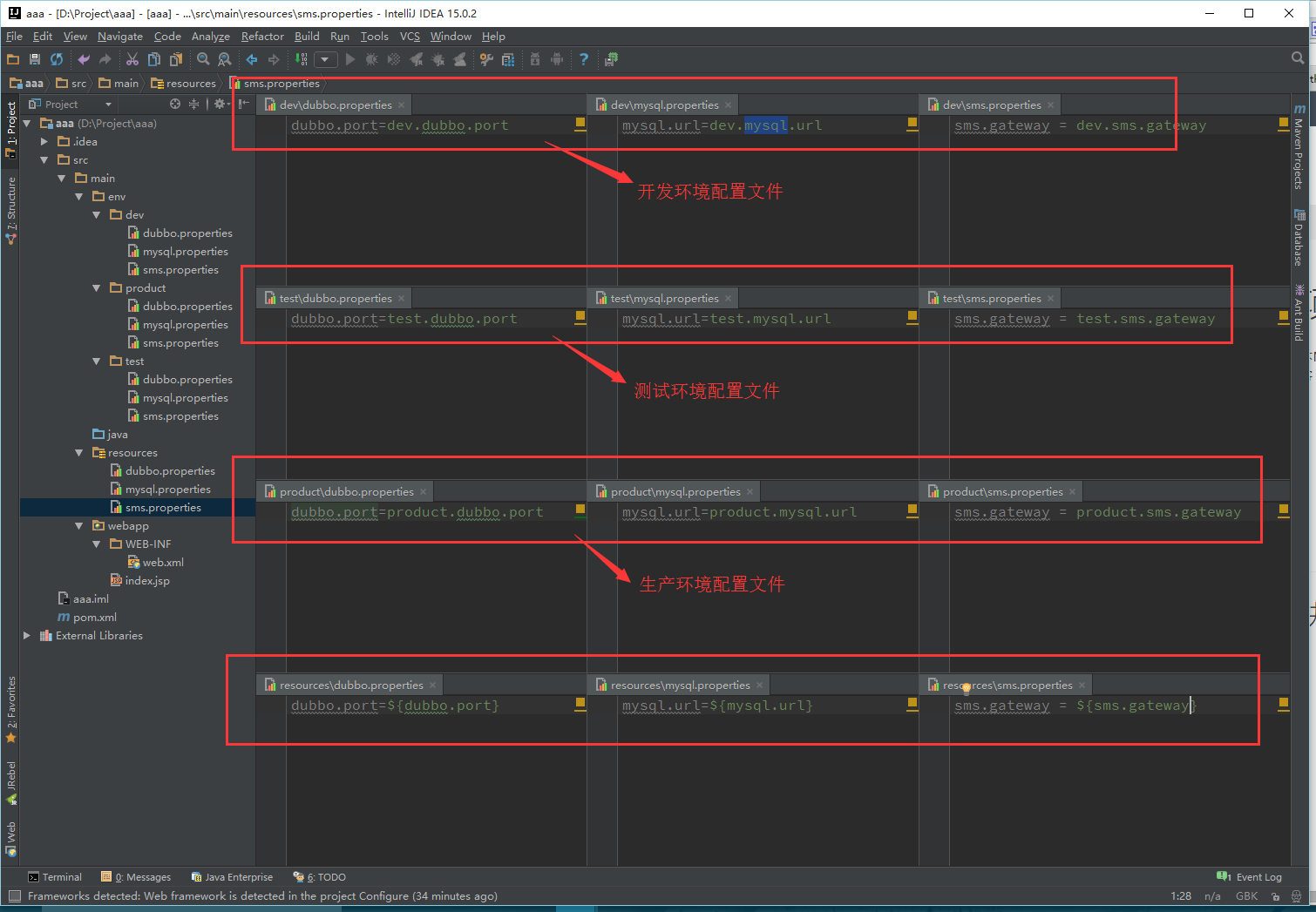Click the Synchronize toolbar icon
The width and height of the screenshot is (1316, 912).
click(x=57, y=59)
